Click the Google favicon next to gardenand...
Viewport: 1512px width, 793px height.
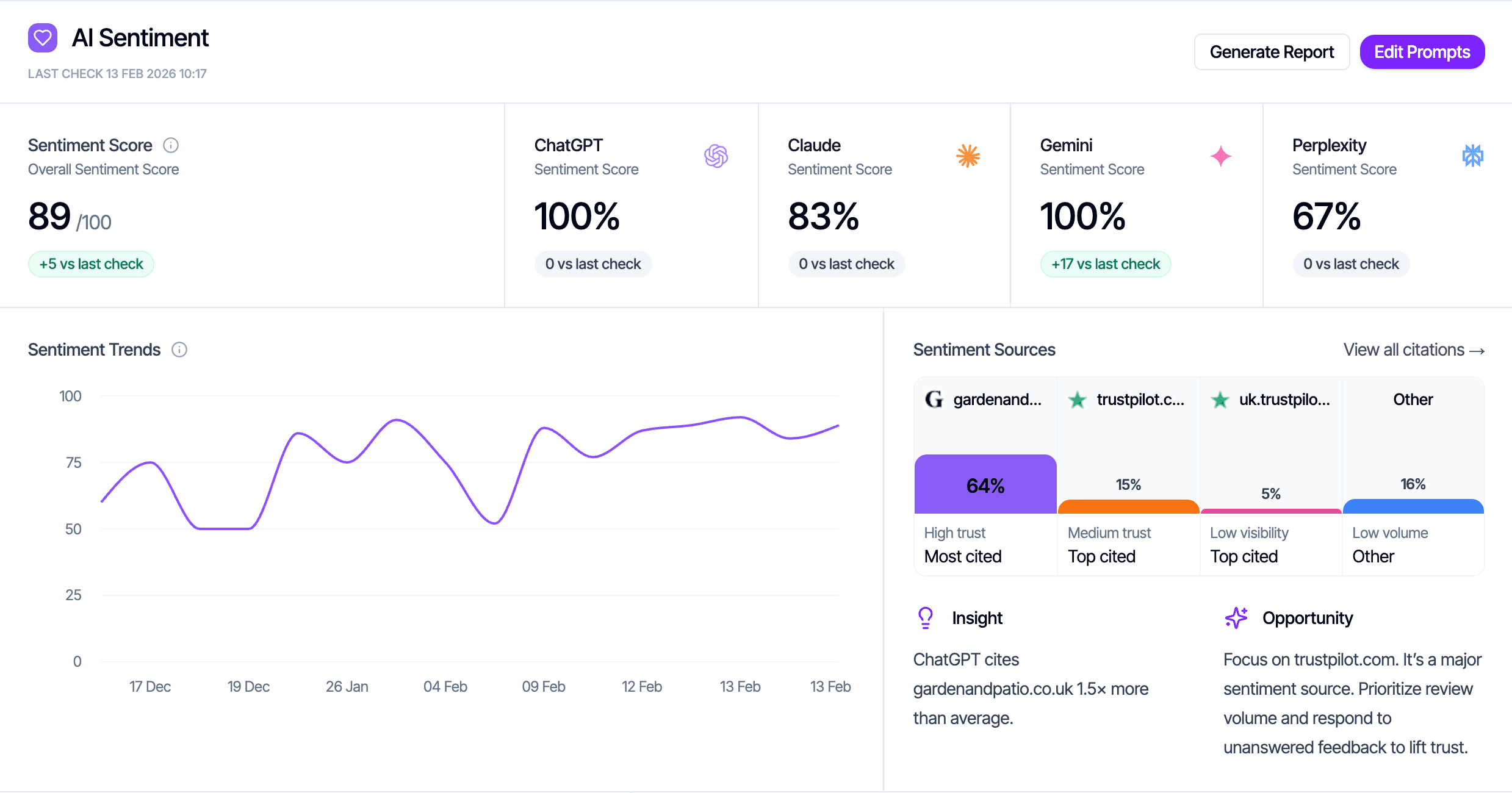(933, 400)
